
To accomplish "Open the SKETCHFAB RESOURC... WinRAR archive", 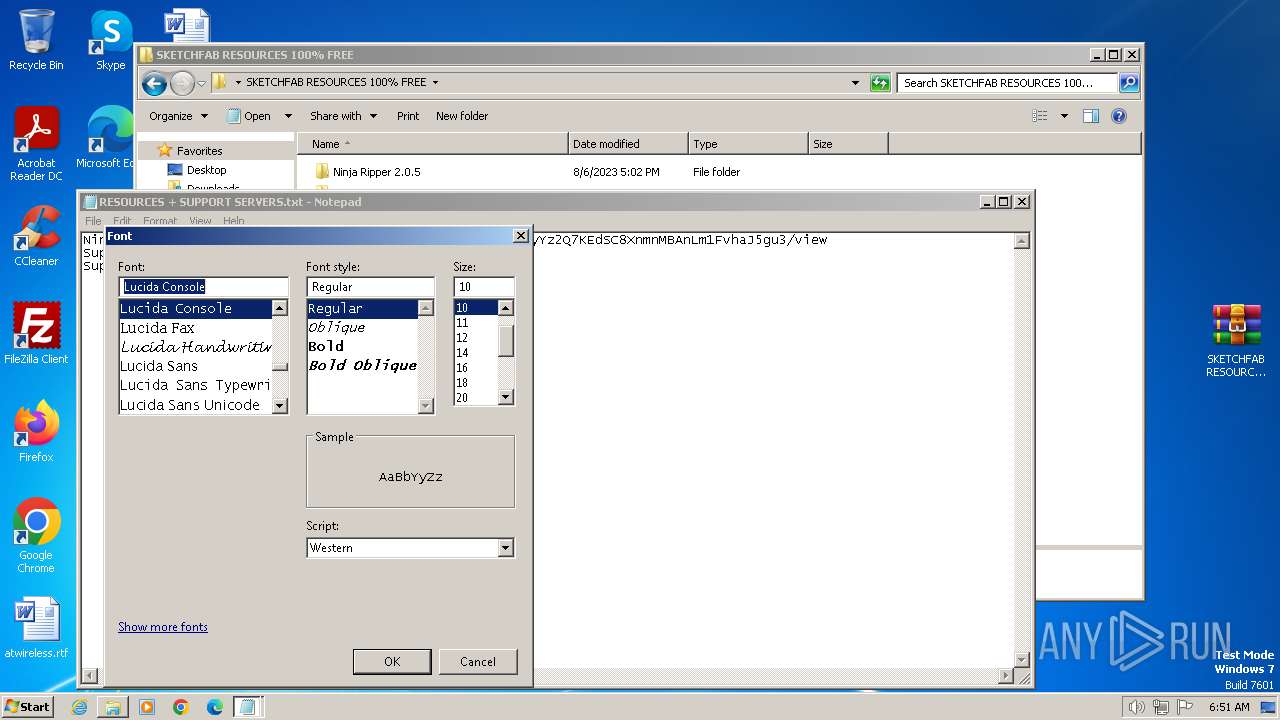I will coord(1236,341).
